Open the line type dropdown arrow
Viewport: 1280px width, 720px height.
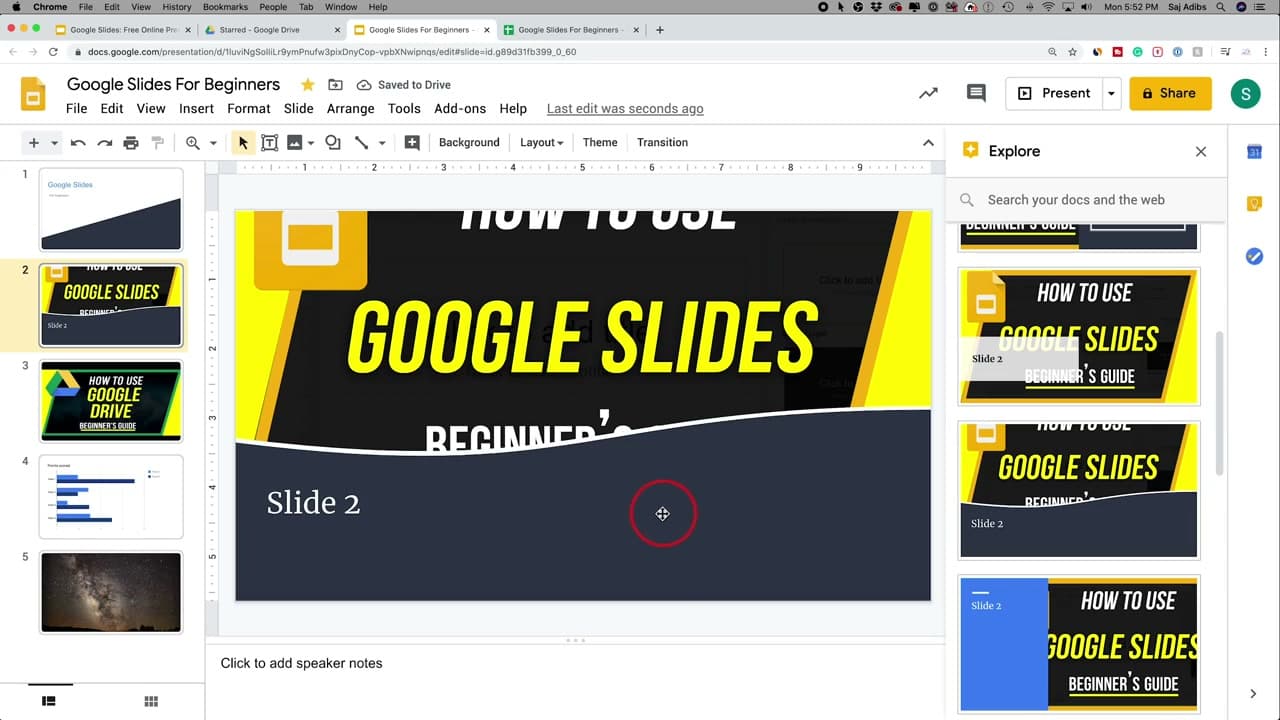[382, 143]
